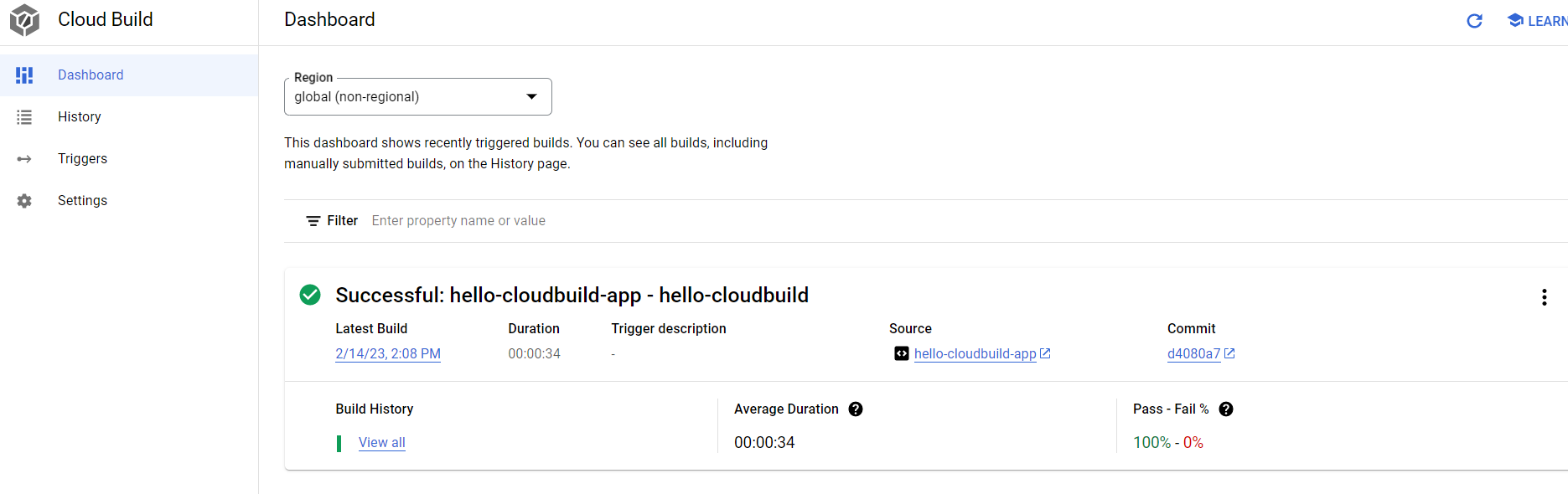Click the Dashboard page title
The image size is (1568, 494).
click(x=329, y=19)
